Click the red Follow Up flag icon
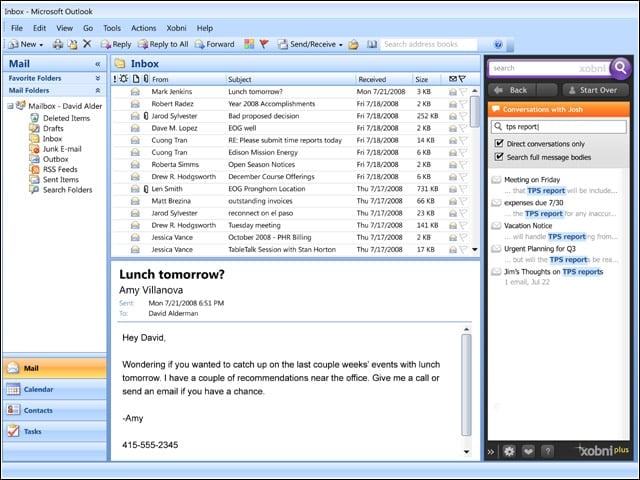640x480 pixels. tap(264, 44)
